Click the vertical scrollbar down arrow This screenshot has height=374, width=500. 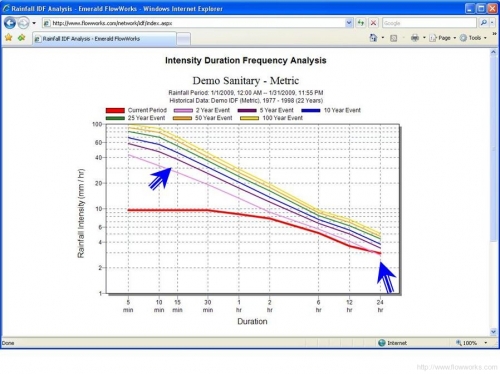click(x=493, y=332)
